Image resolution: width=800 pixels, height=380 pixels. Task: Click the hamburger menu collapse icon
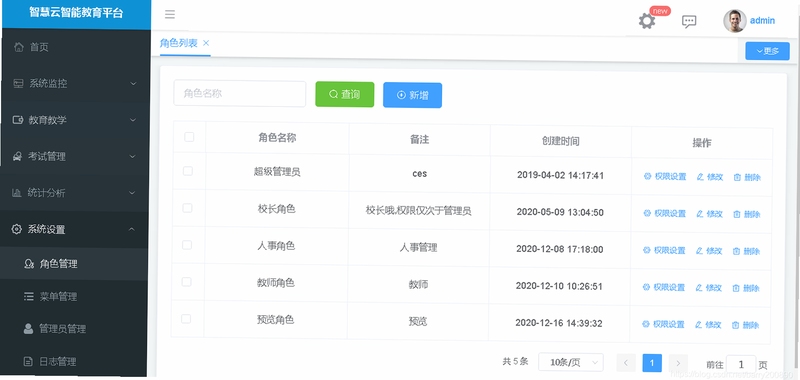coord(170,14)
